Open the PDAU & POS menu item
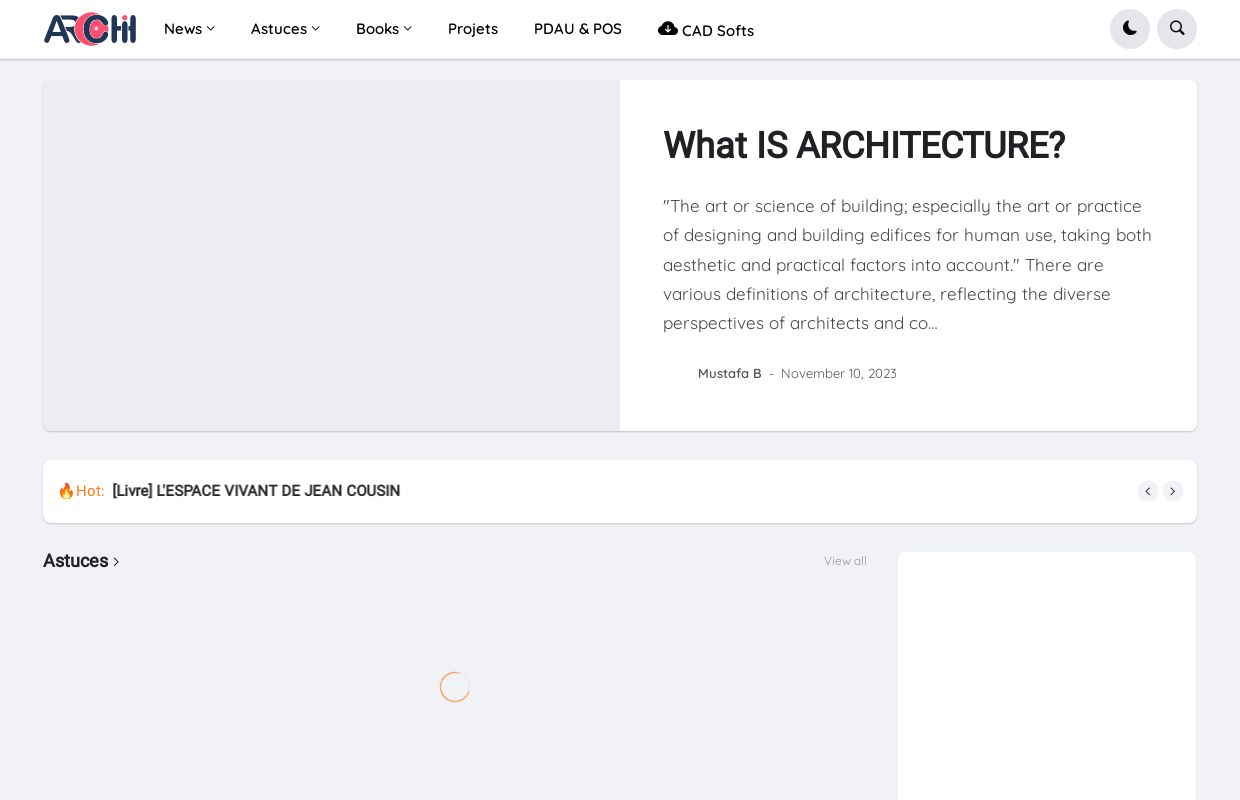 pos(578,29)
